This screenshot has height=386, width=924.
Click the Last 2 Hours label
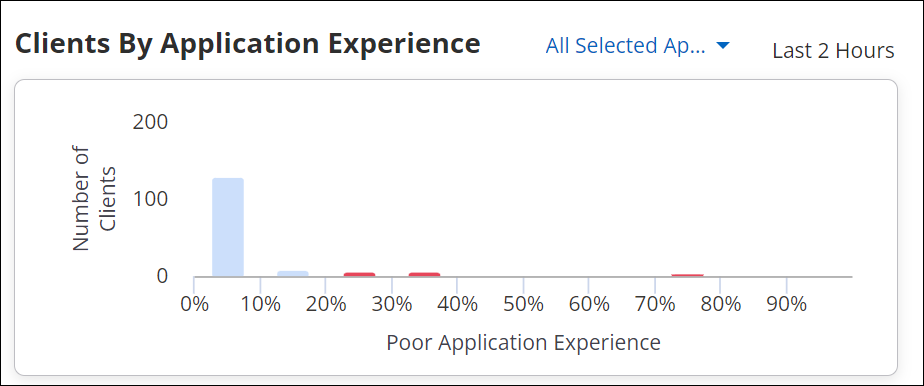click(833, 51)
